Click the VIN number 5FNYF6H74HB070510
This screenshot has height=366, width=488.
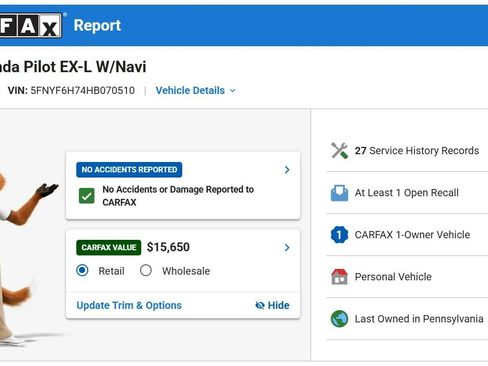[83, 90]
